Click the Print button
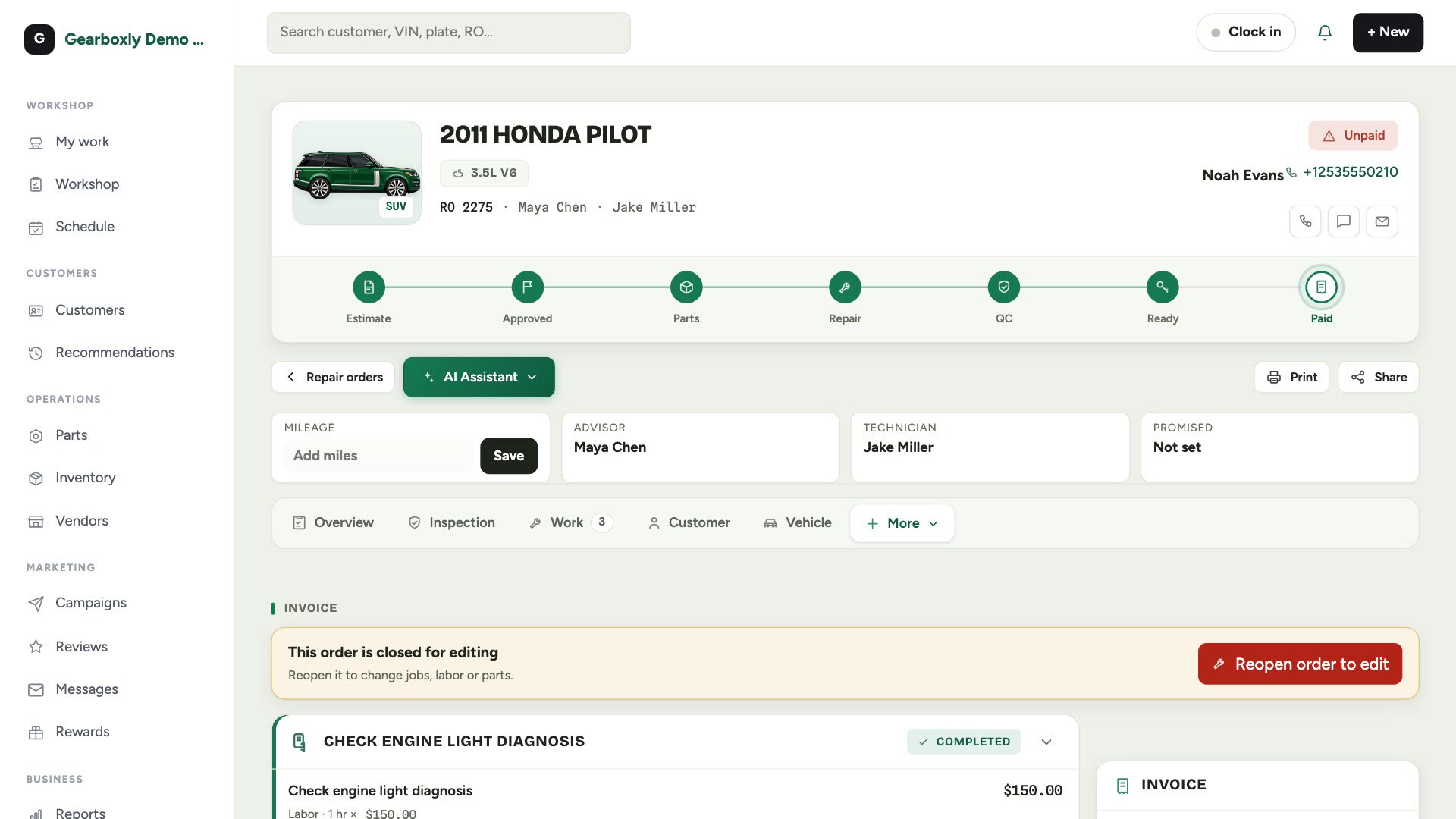 click(x=1291, y=377)
